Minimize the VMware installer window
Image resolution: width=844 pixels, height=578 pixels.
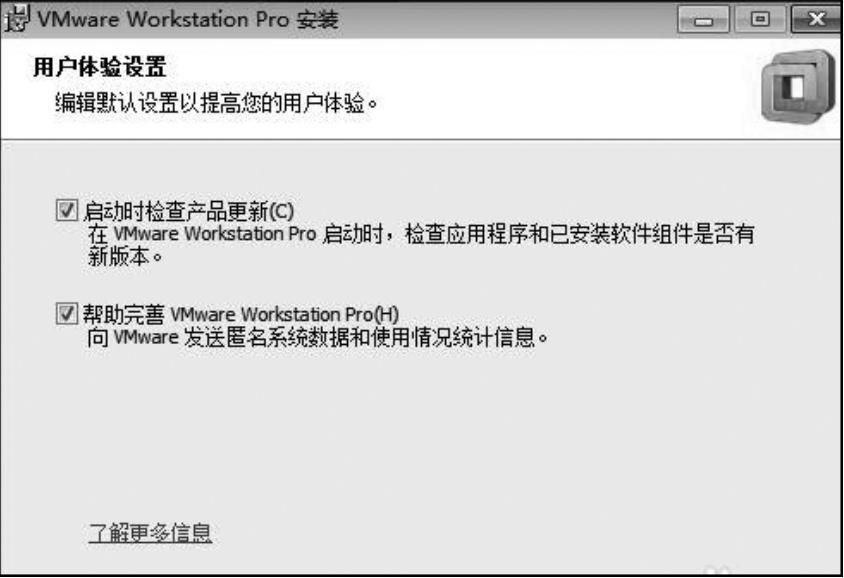point(703,19)
